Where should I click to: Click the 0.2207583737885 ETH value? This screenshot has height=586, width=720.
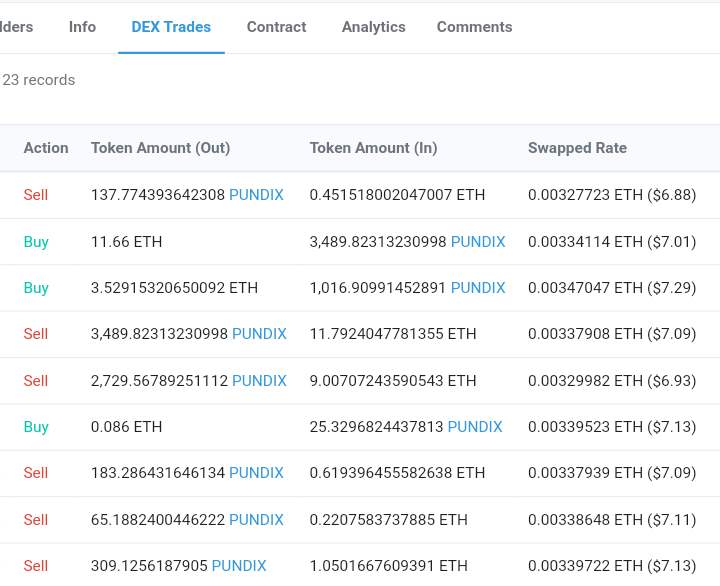388,520
